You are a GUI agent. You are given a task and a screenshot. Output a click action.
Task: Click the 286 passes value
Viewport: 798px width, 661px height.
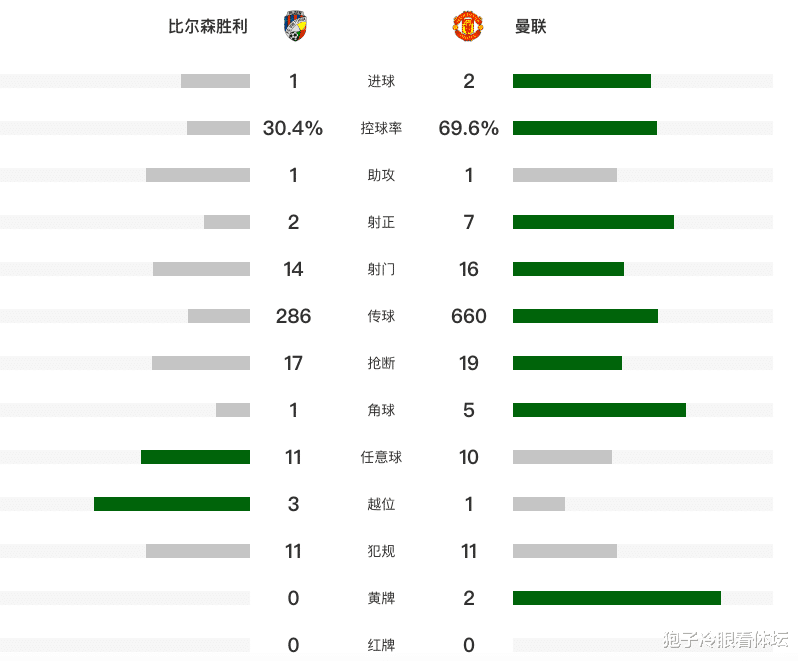coord(293,317)
